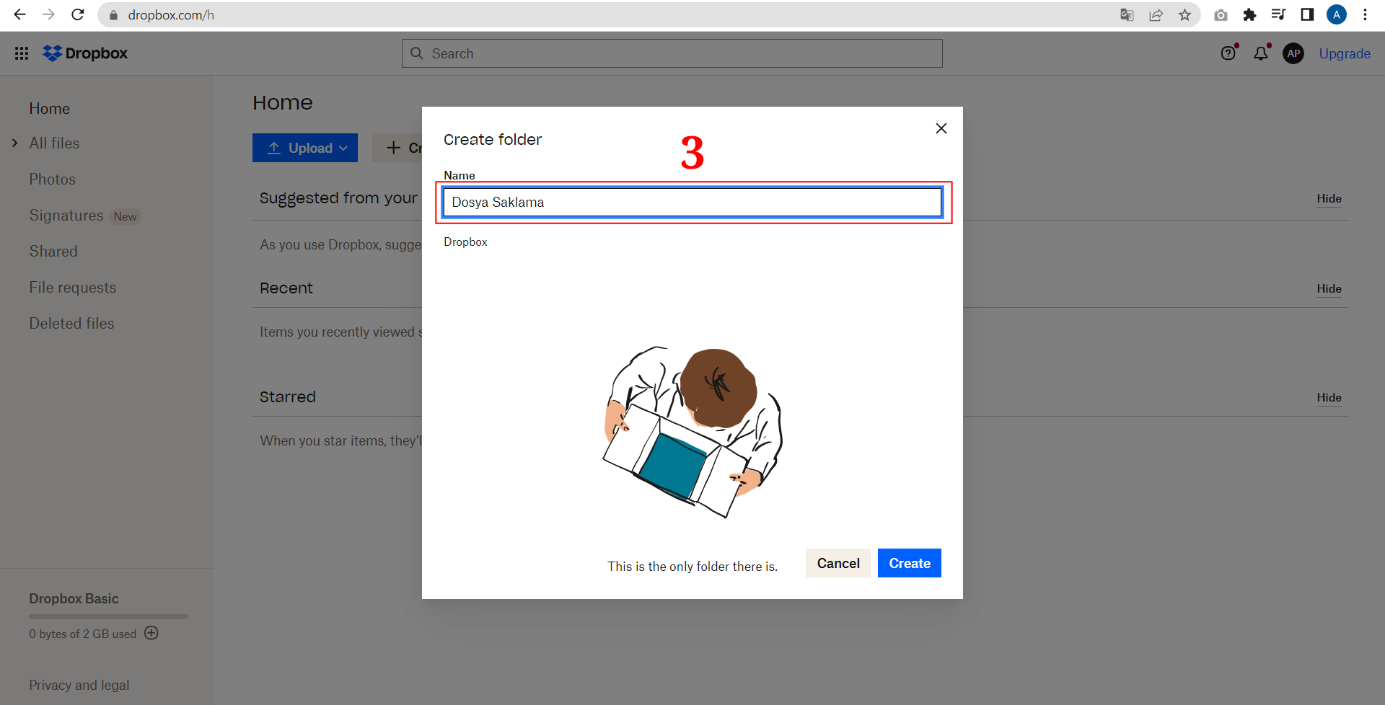
Task: Open the Privacy and legal link
Action: 79,685
